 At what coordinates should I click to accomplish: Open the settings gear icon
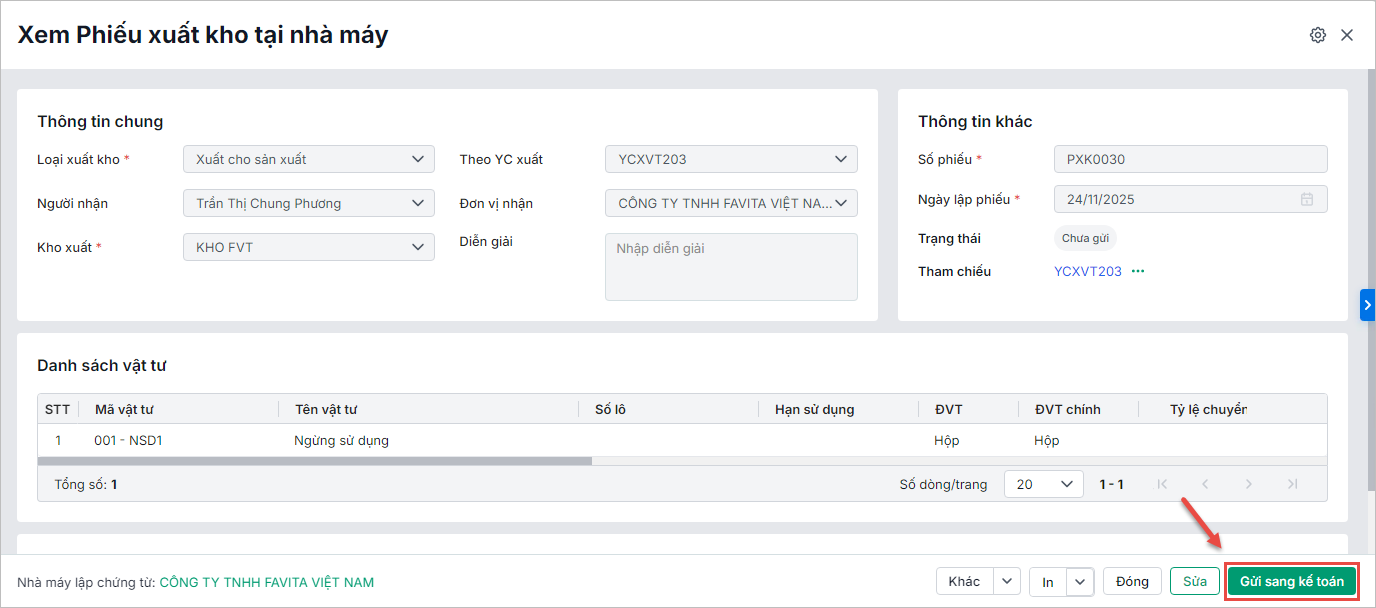click(x=1318, y=35)
